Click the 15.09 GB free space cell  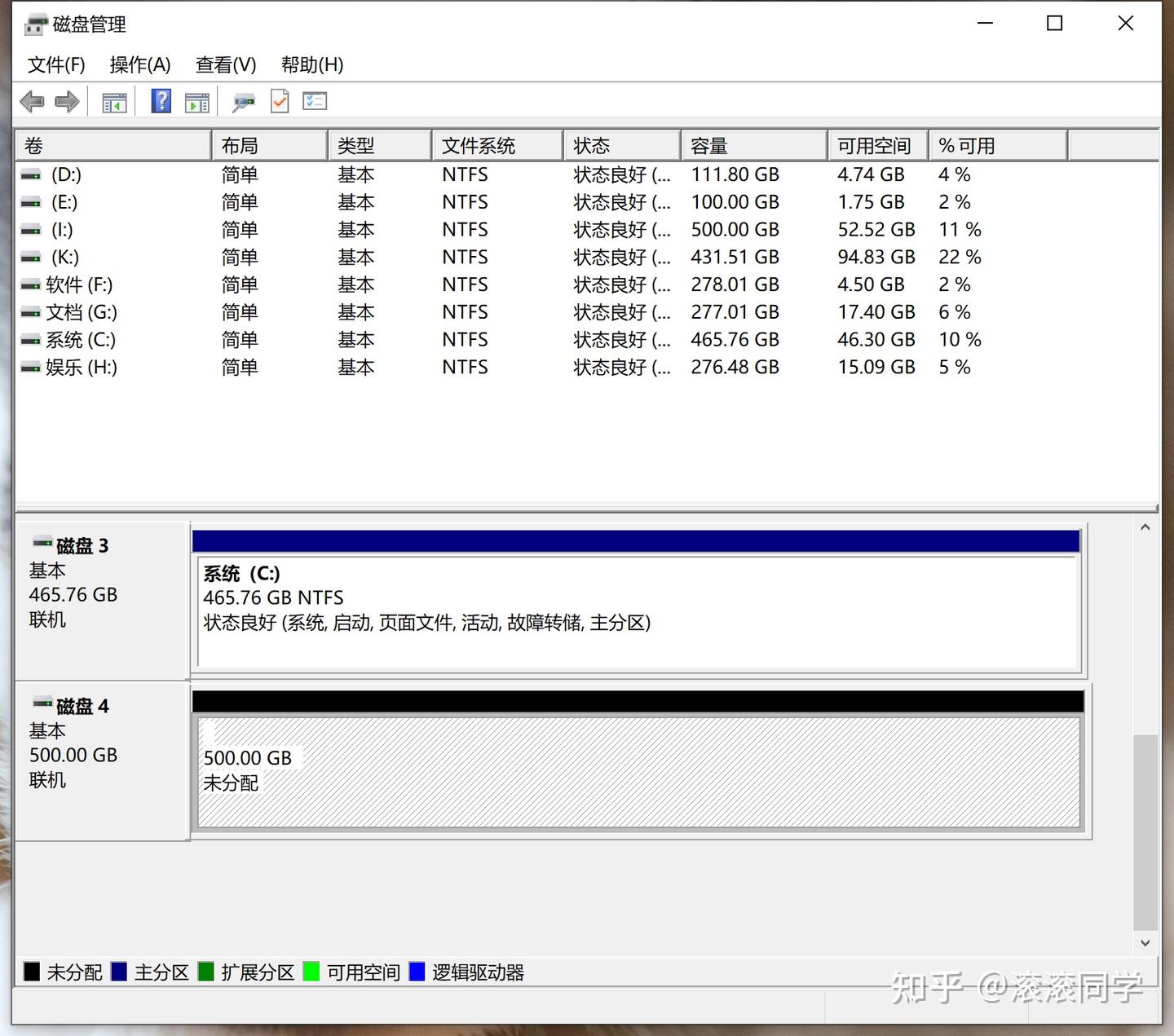(x=876, y=368)
